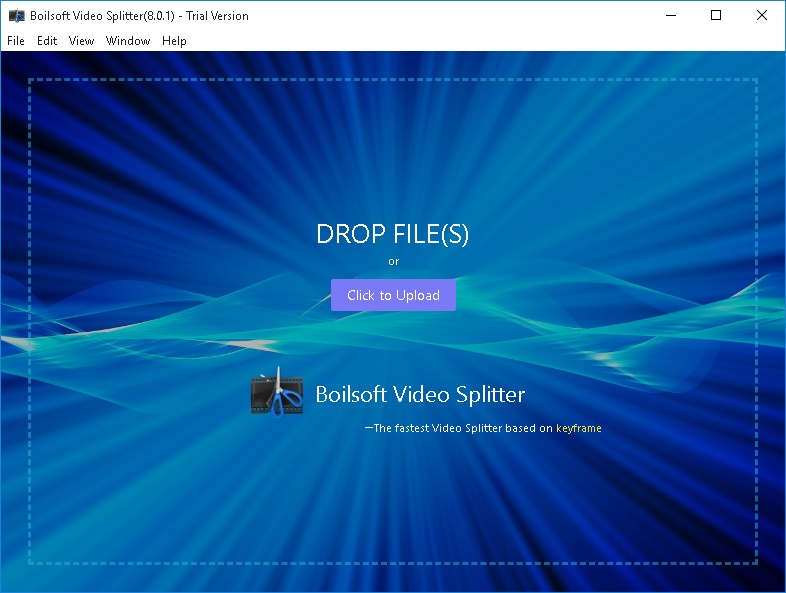This screenshot has width=786, height=593.
Task: Open the View menu
Action: 81,41
